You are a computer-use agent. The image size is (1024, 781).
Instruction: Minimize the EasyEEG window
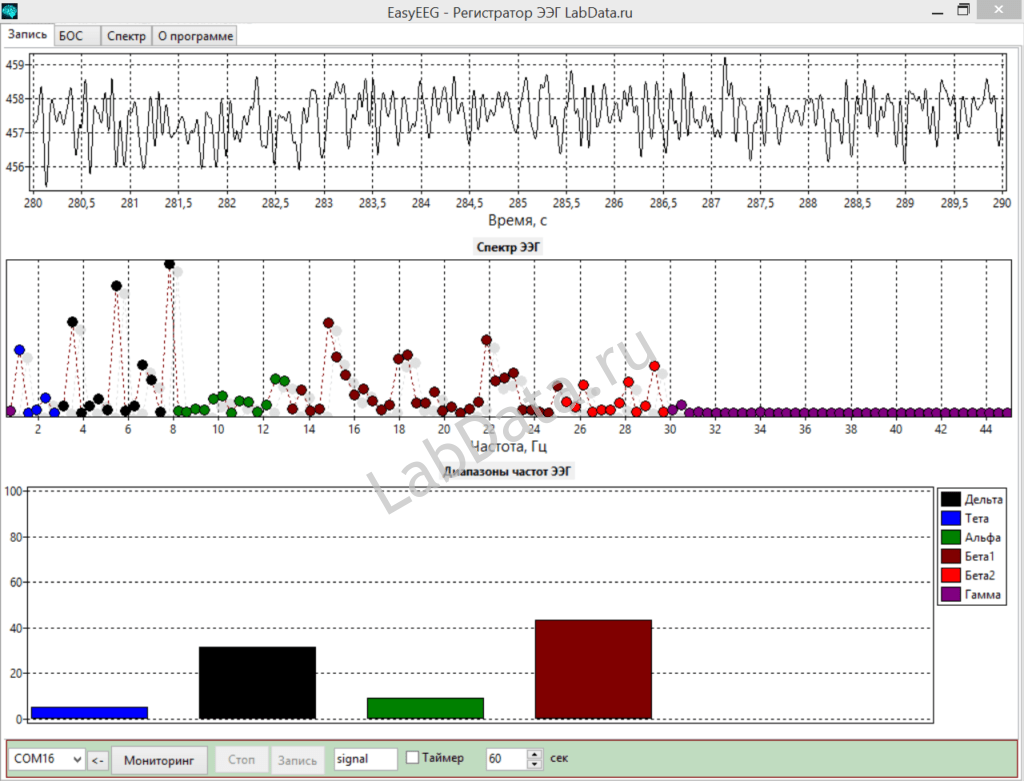(938, 11)
